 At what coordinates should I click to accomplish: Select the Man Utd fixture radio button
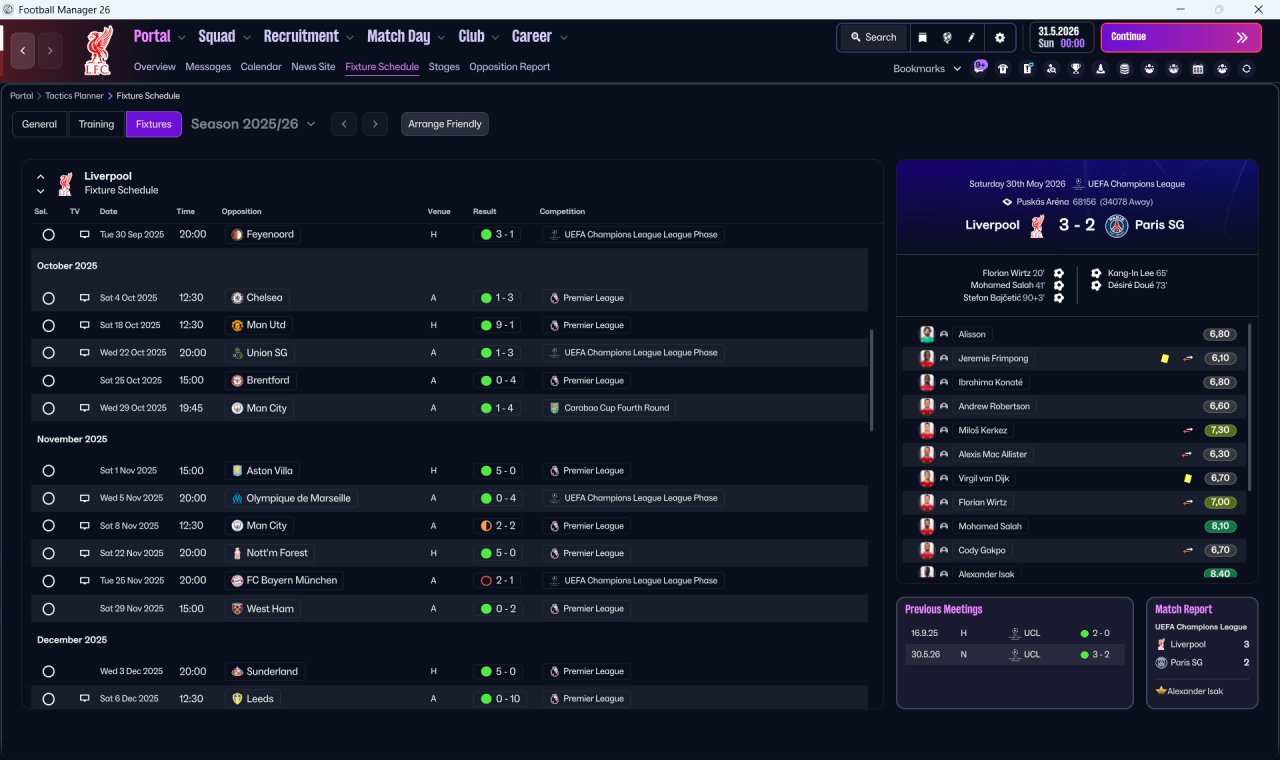(48, 325)
